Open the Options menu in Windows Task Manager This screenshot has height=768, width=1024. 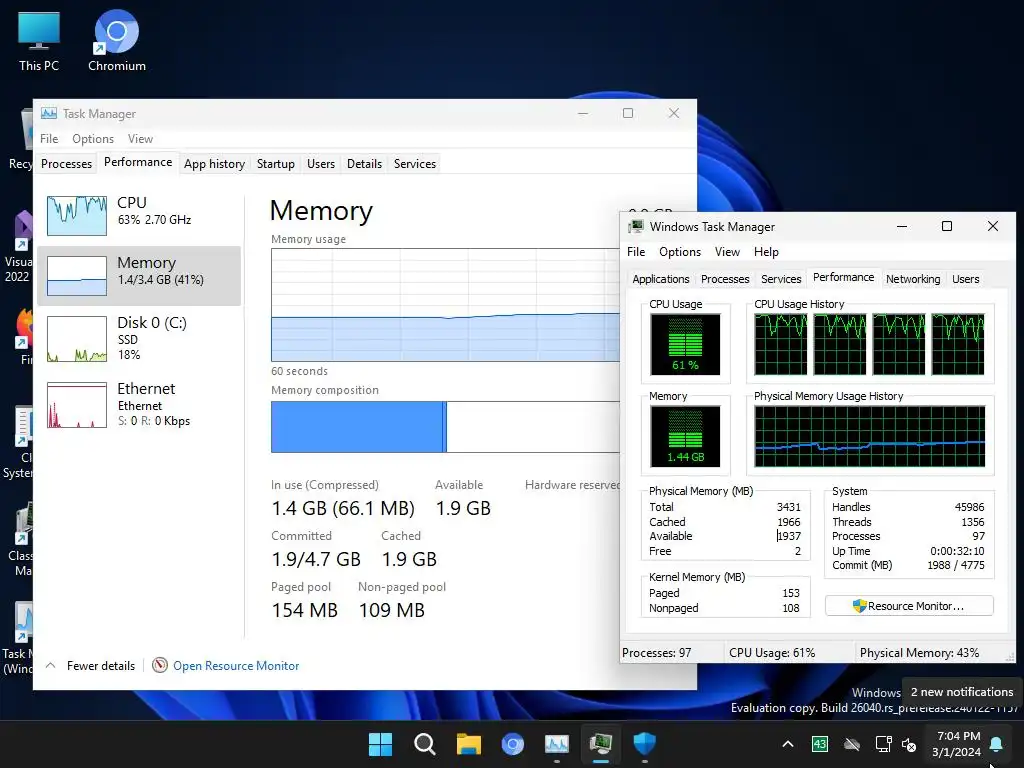point(680,251)
